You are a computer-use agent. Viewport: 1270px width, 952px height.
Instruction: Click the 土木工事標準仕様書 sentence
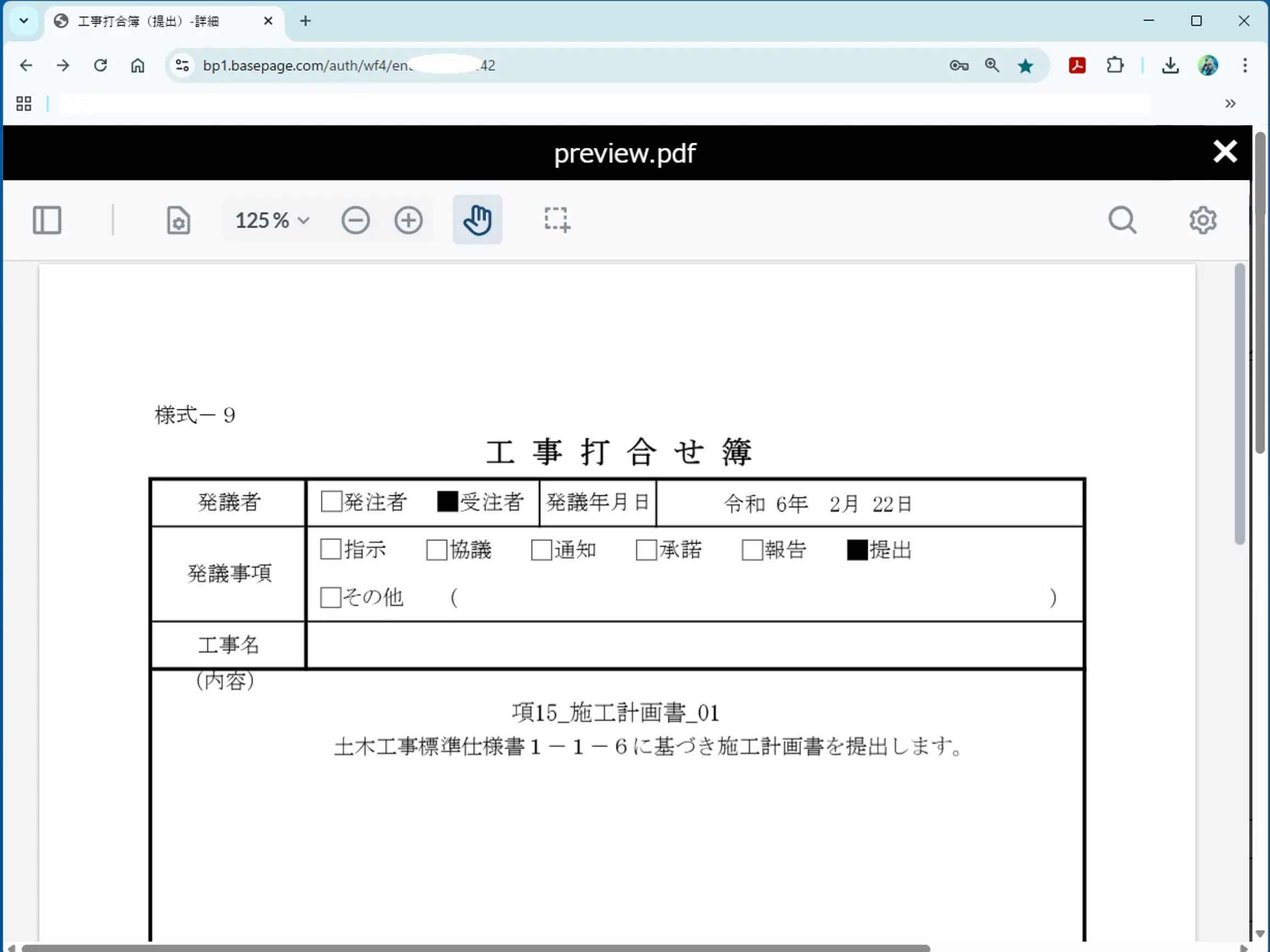pyautogui.click(x=650, y=747)
